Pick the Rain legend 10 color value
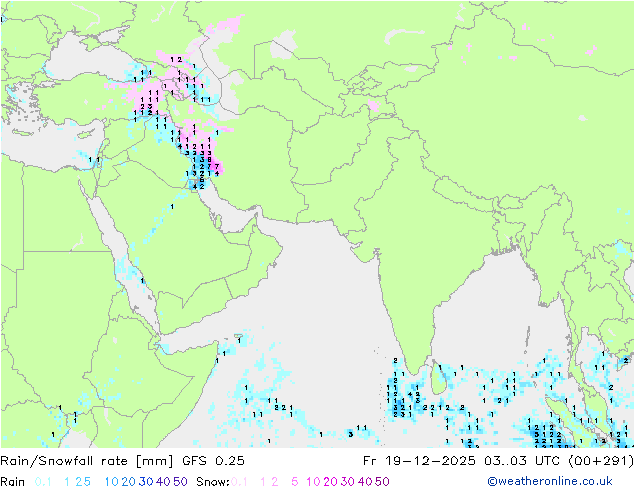634x490 pixels. pyautogui.click(x=112, y=482)
